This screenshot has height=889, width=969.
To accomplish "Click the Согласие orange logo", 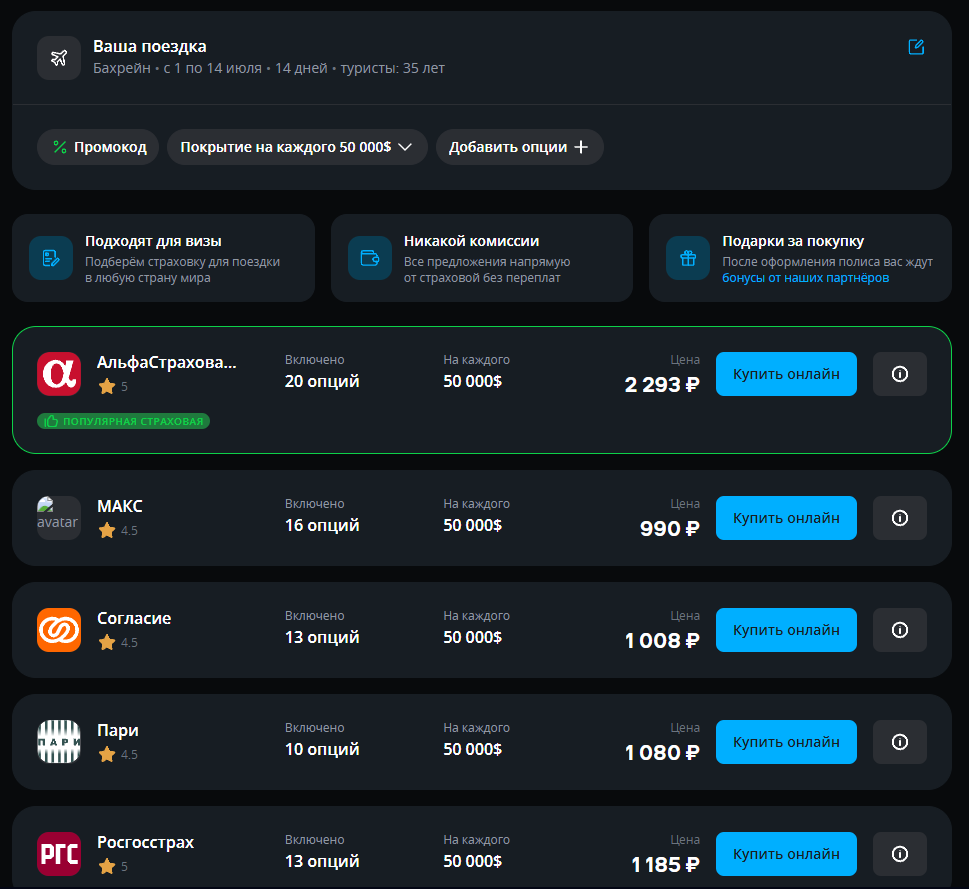I will tap(59, 630).
